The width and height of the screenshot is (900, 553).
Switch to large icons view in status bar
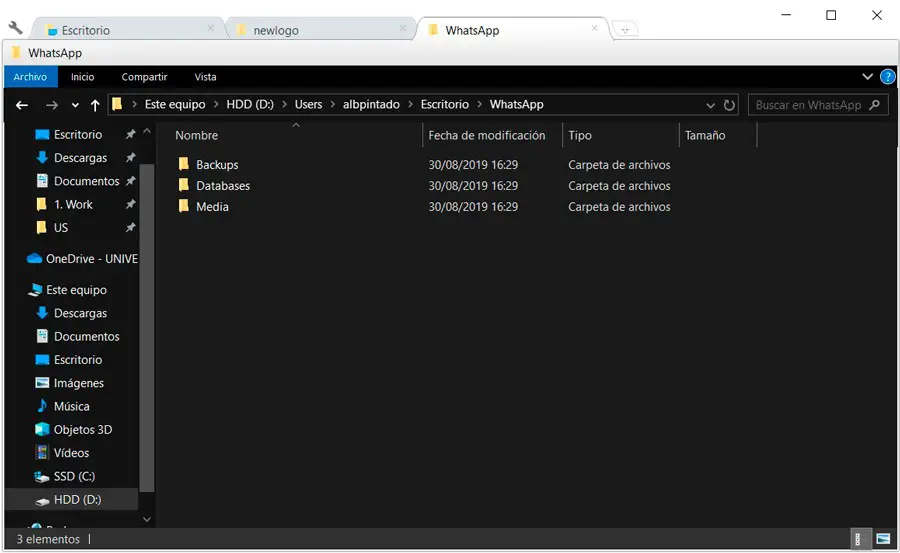click(x=883, y=539)
